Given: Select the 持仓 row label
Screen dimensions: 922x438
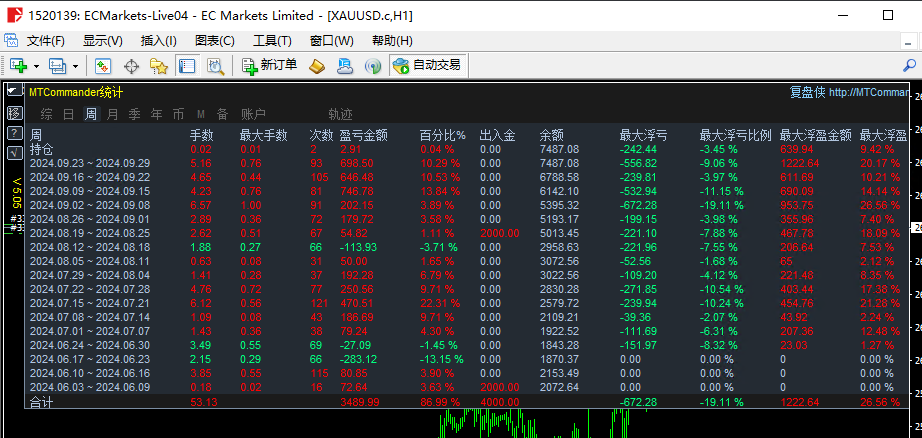Looking at the screenshot, I should (x=41, y=149).
